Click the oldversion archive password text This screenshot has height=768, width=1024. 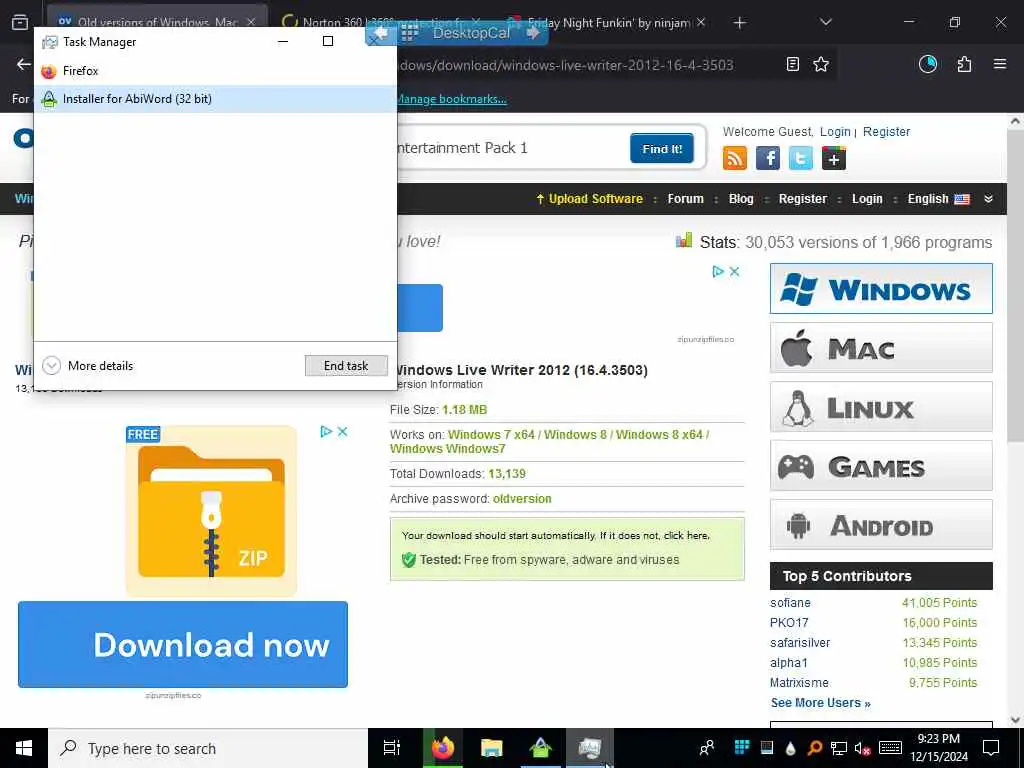(x=522, y=498)
